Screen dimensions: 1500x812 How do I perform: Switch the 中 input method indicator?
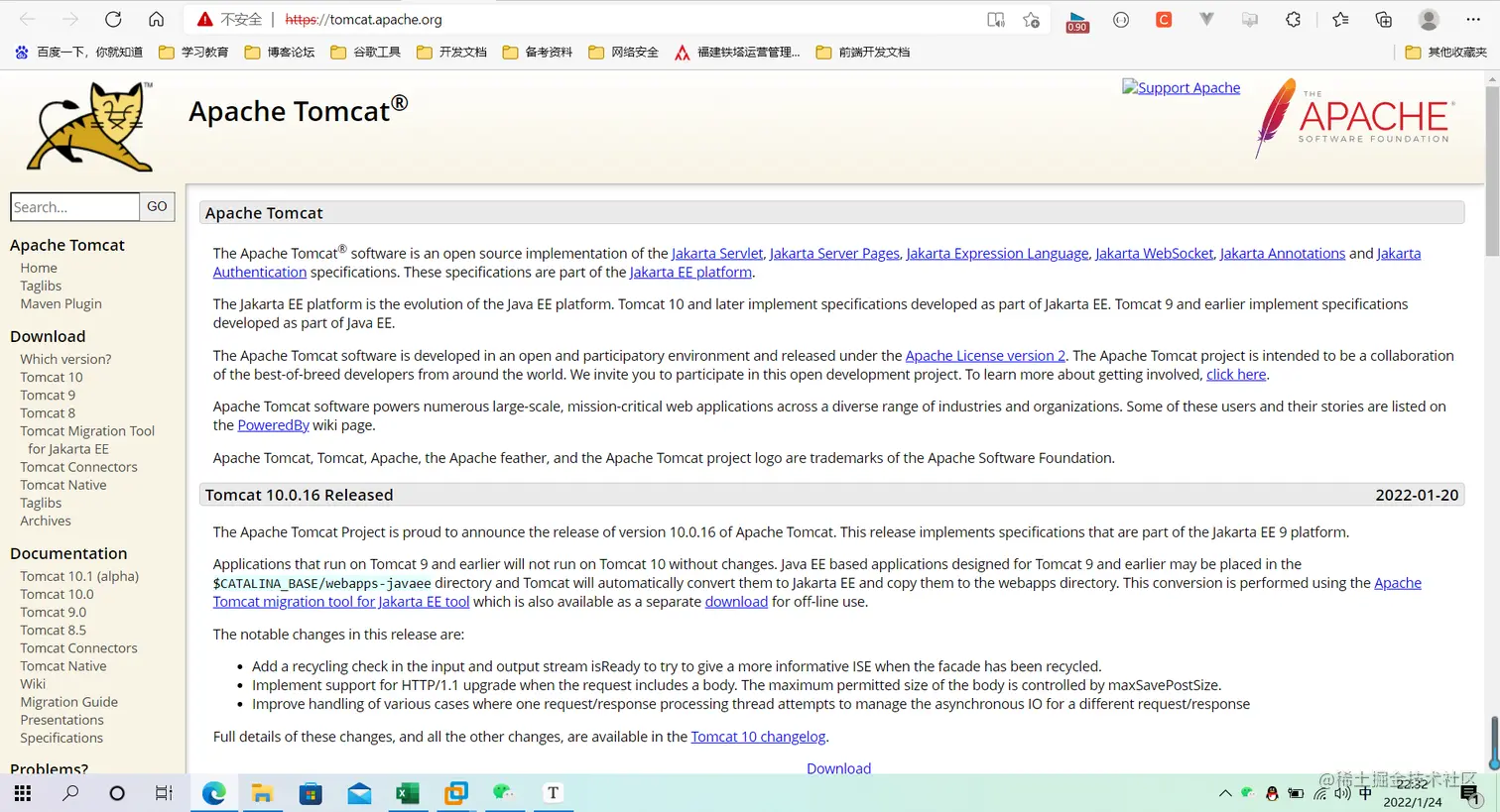1365,793
